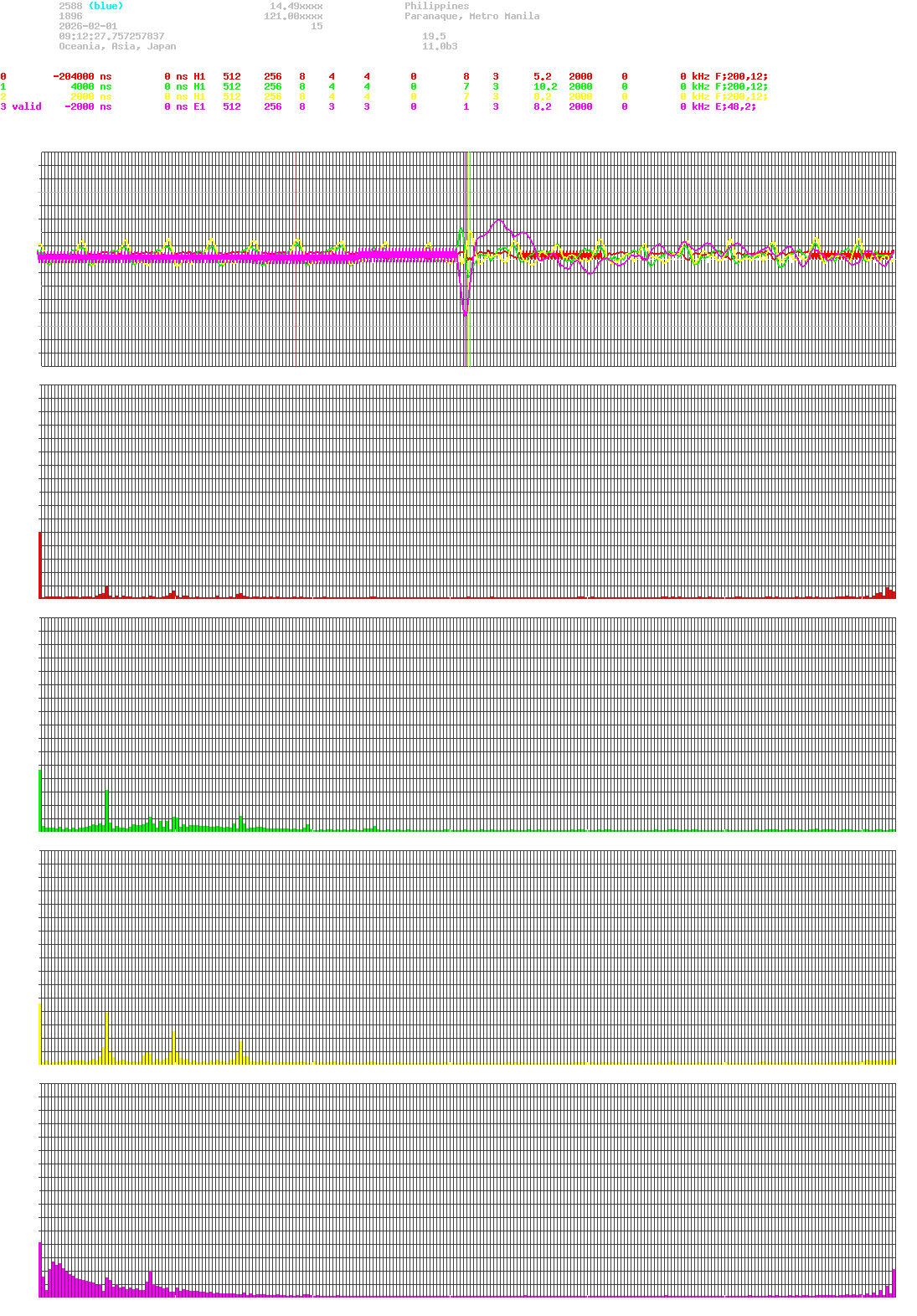Click the red channel filter 'F;200,12;'
This screenshot has width=917, height=1316.
pyautogui.click(x=741, y=76)
